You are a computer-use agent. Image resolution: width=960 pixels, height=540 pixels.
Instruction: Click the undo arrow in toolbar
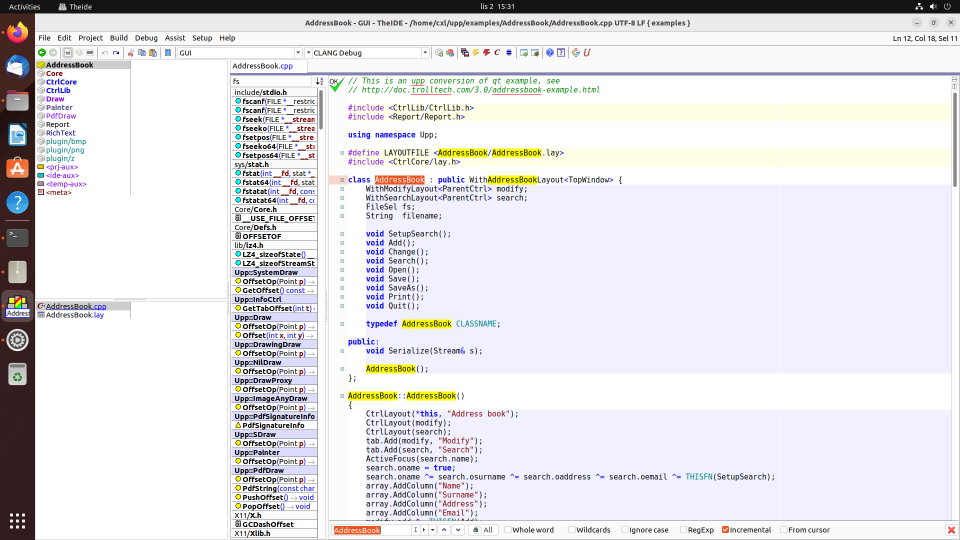tap(105, 52)
